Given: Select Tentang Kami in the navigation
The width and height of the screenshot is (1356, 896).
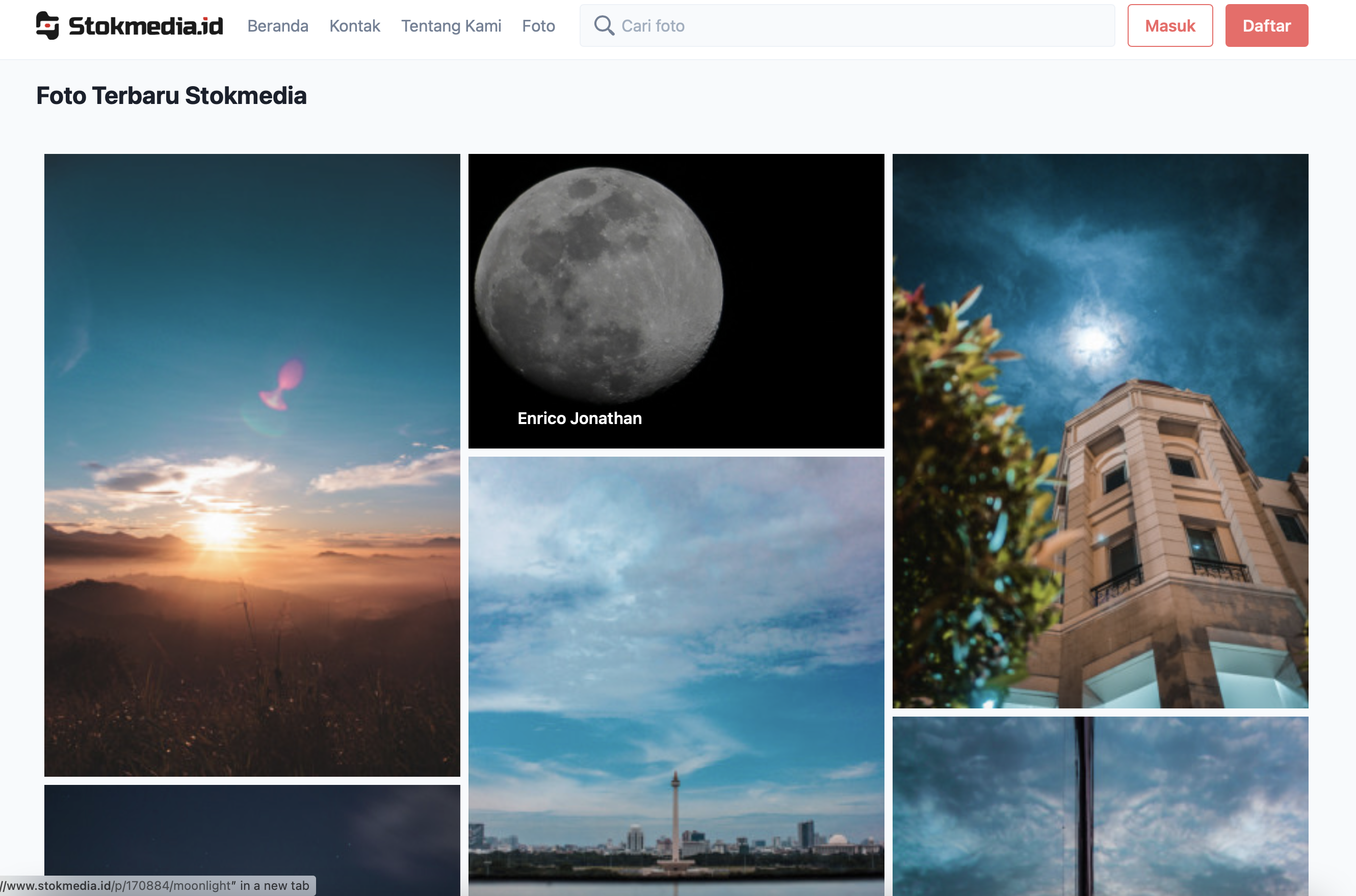Looking at the screenshot, I should 451,25.
